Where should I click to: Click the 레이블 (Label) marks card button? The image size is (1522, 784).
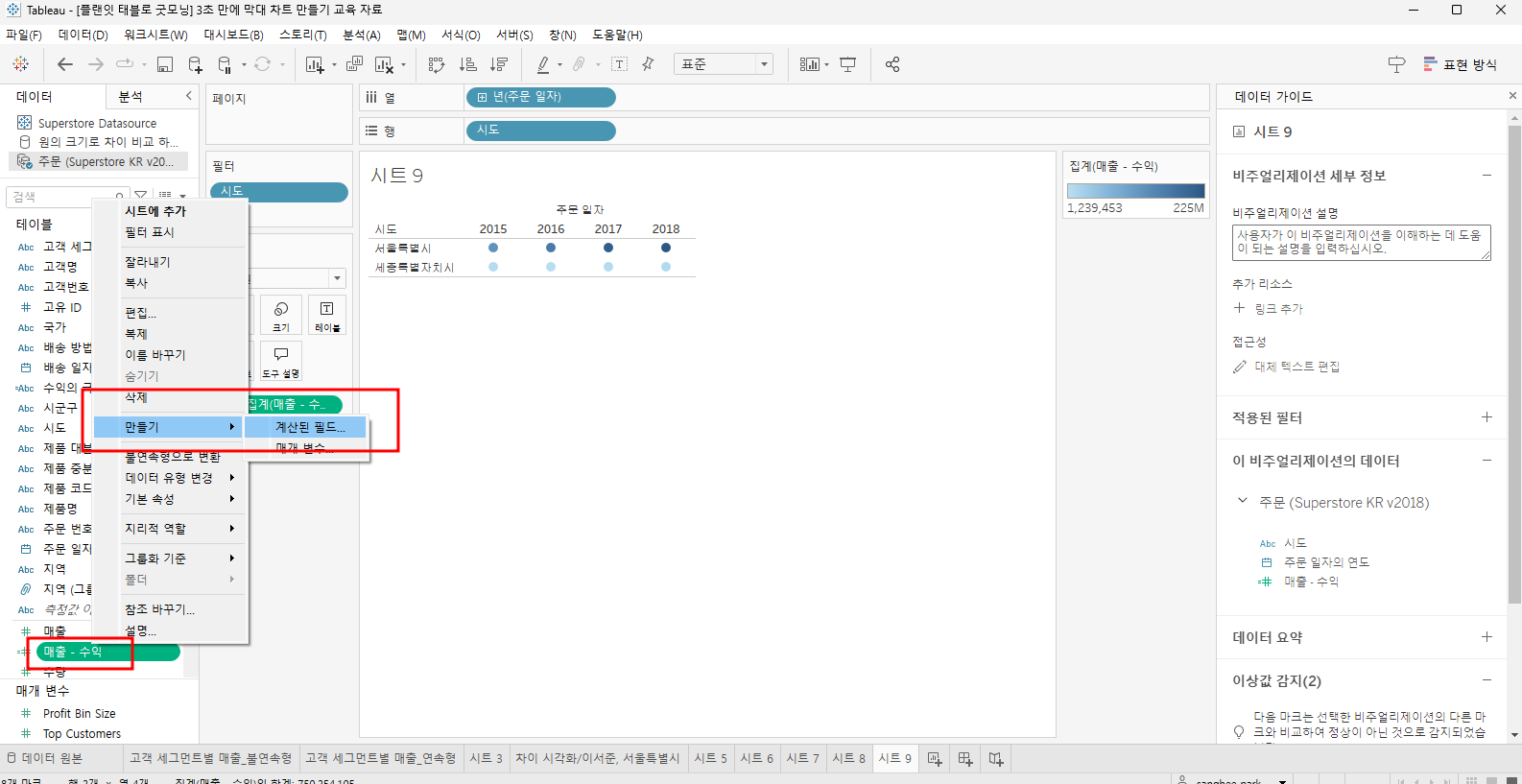(x=327, y=315)
